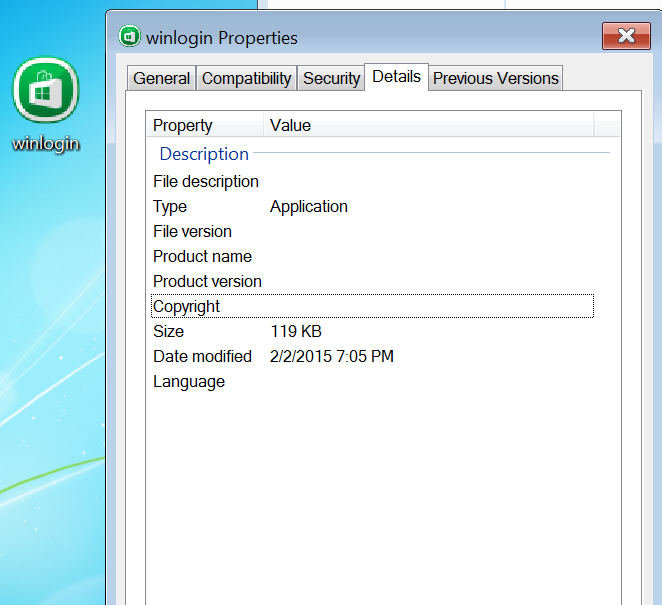Click the 119 KB size value
662x605 pixels.
click(x=296, y=331)
